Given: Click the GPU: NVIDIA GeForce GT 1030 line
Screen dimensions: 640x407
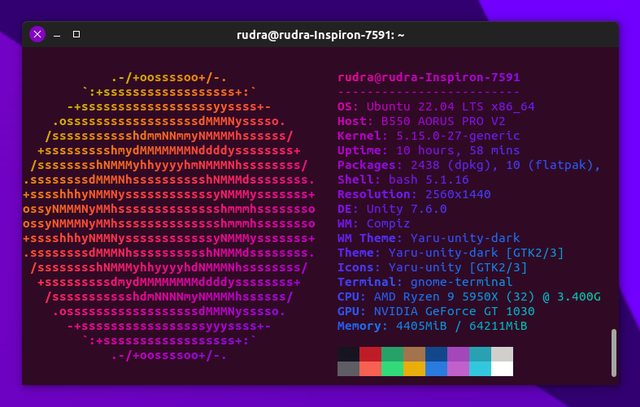Looking at the screenshot, I should (x=436, y=311).
